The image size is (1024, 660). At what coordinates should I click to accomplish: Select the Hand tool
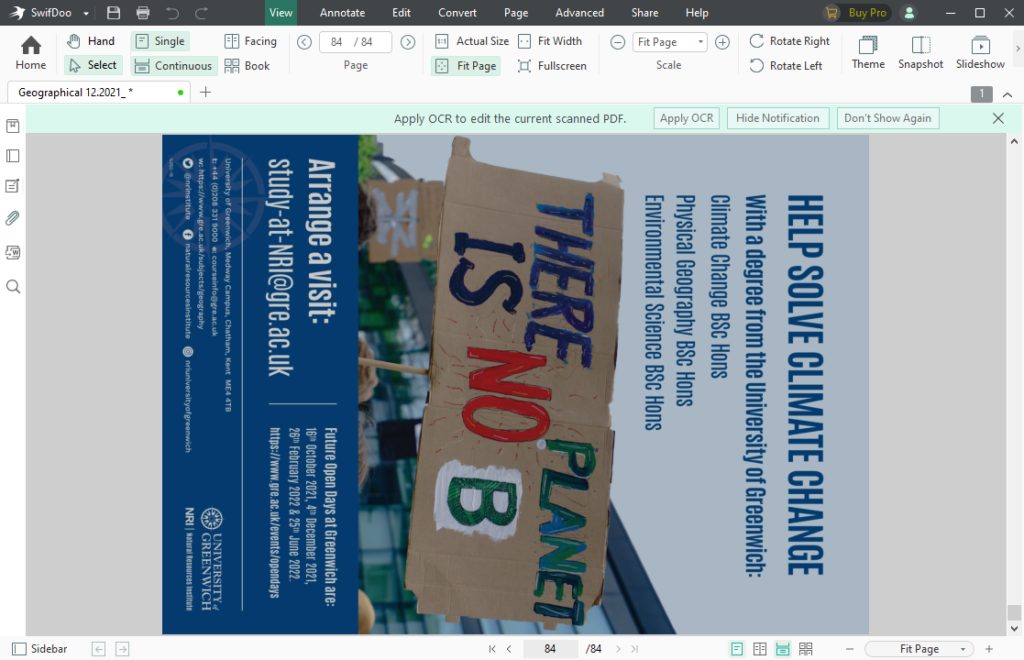pyautogui.click(x=91, y=41)
